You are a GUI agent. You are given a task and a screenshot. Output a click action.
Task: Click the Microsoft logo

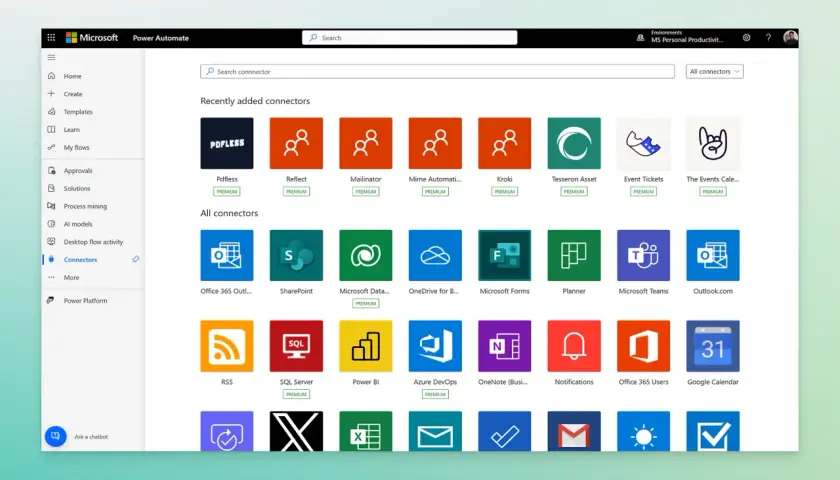(92, 38)
